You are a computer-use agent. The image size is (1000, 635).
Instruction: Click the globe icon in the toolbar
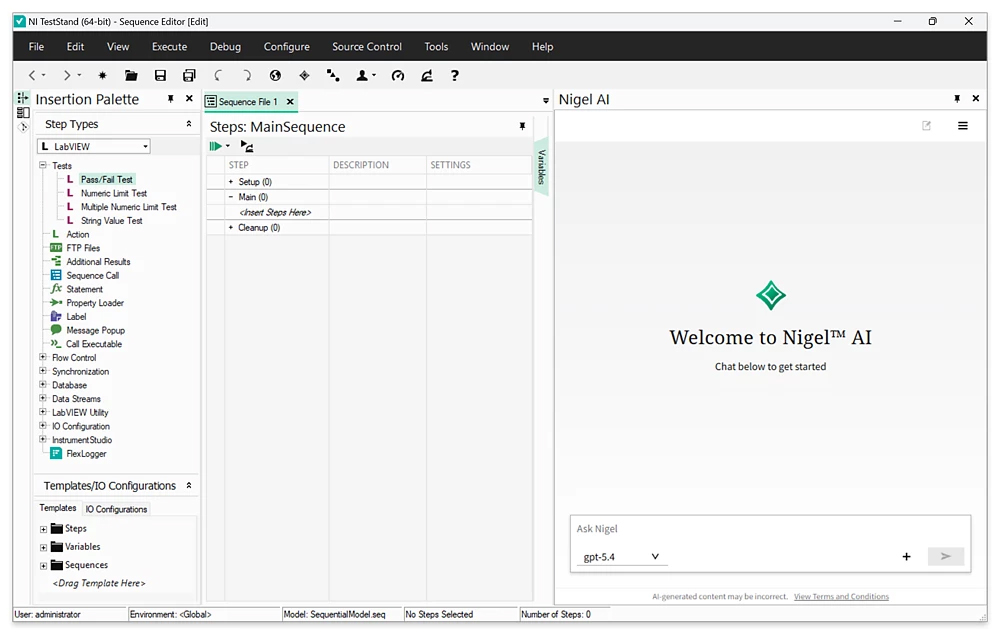click(x=276, y=75)
